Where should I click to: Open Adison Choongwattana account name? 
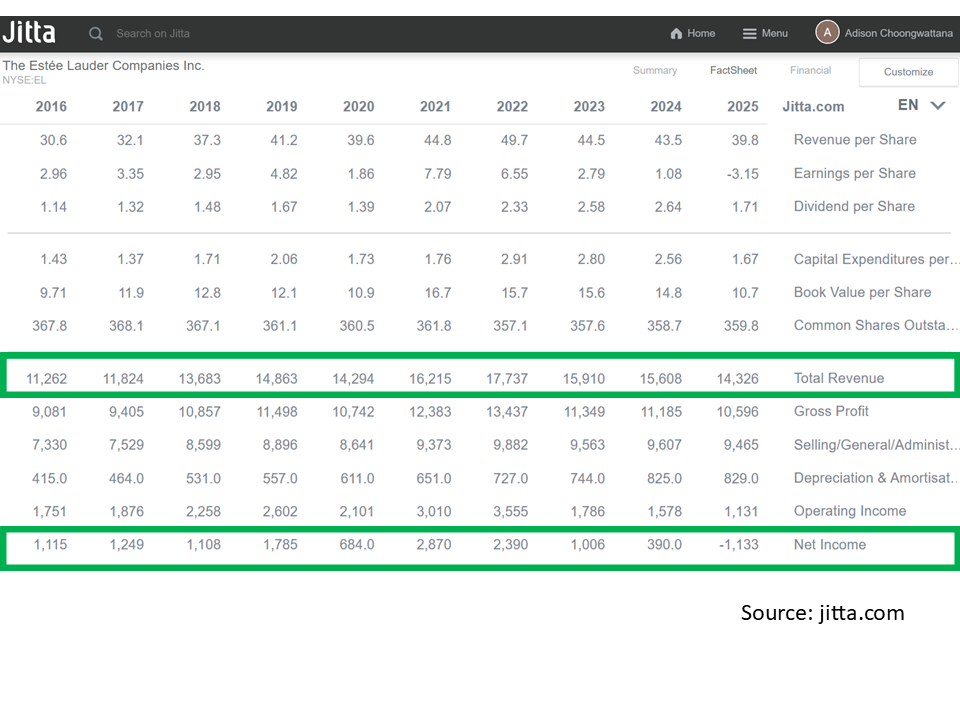899,34
